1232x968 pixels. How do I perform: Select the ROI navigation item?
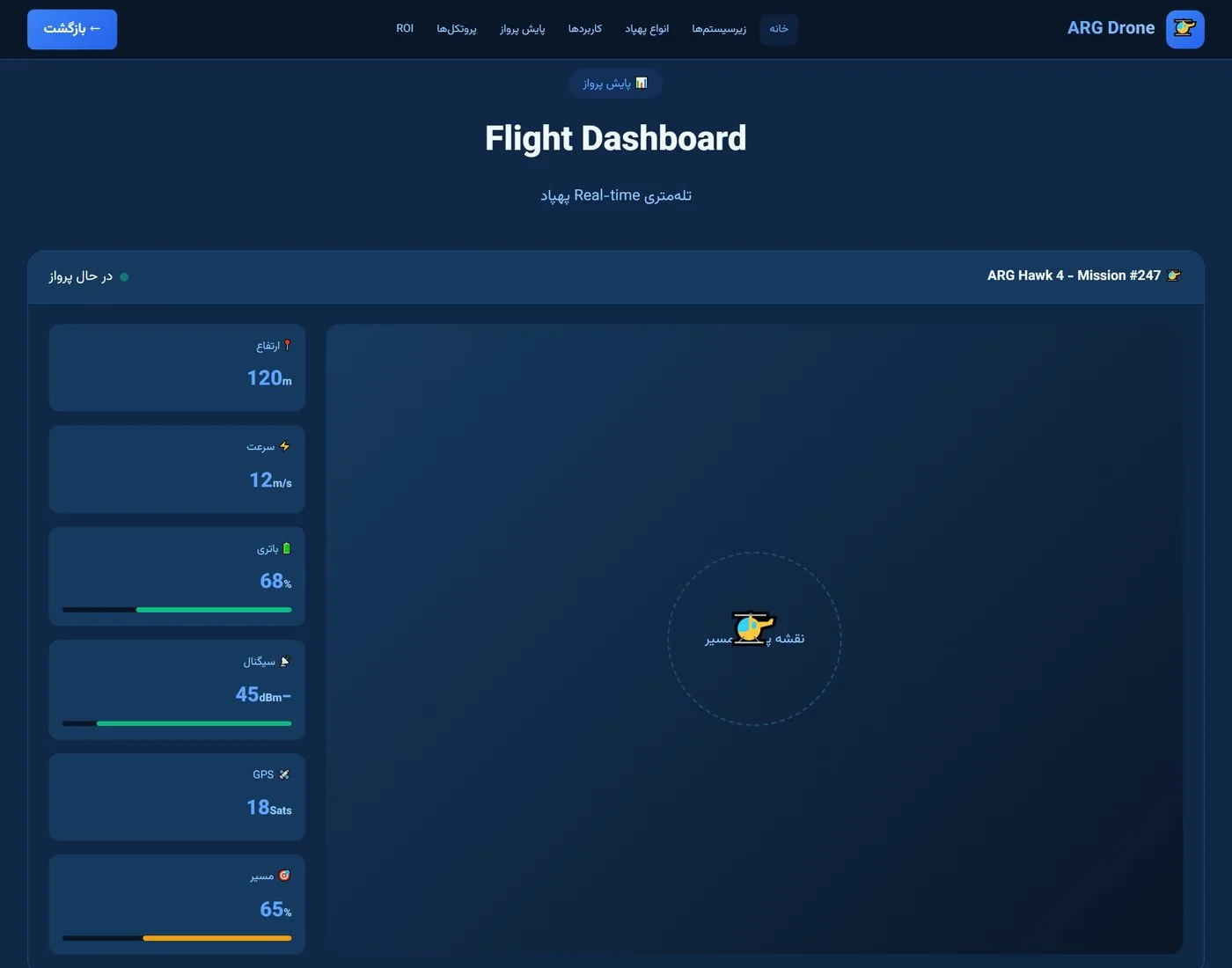(x=405, y=29)
